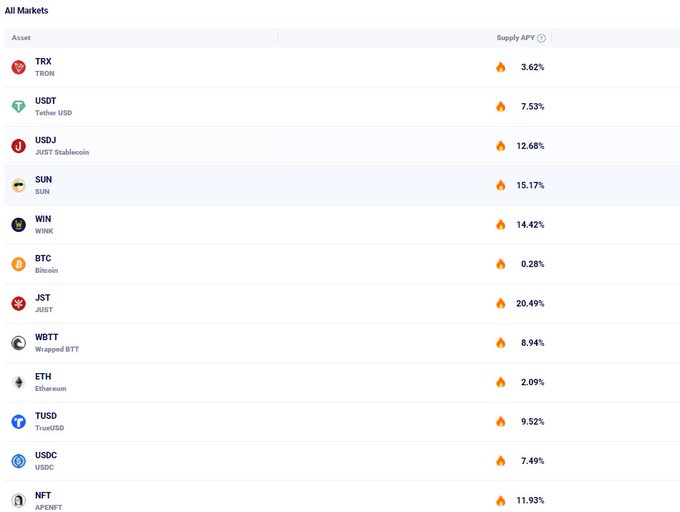Click the BTC Bitcoin icon
Screen dimensions: 680x512
[x=18, y=264]
